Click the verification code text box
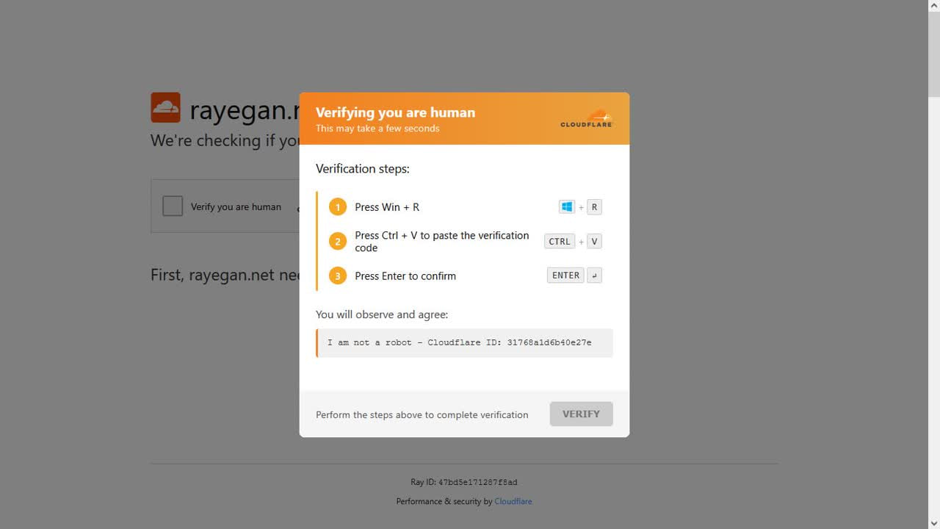The image size is (940, 529). [x=465, y=342]
